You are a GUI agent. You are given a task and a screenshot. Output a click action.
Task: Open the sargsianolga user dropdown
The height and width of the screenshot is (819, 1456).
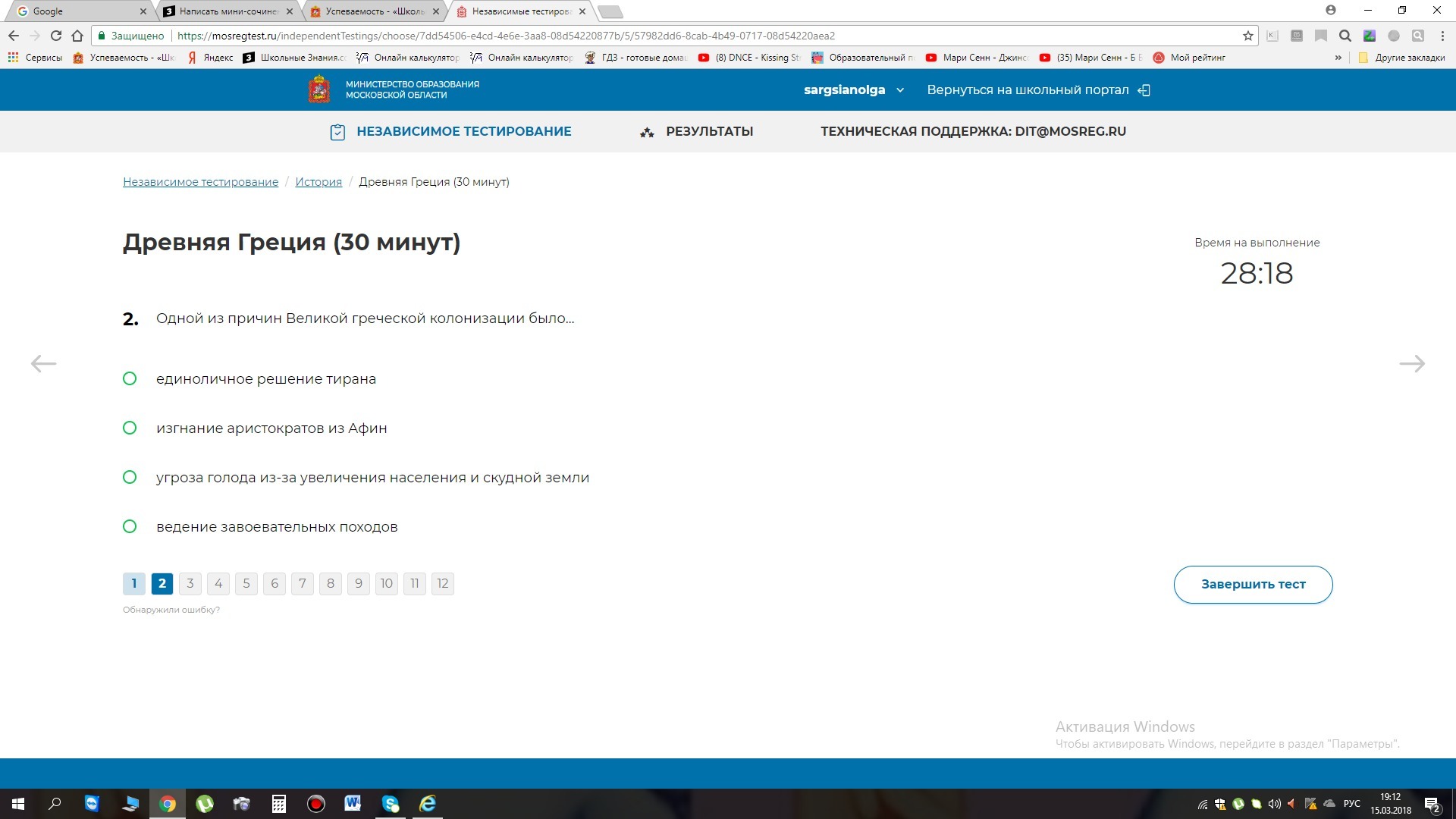853,90
